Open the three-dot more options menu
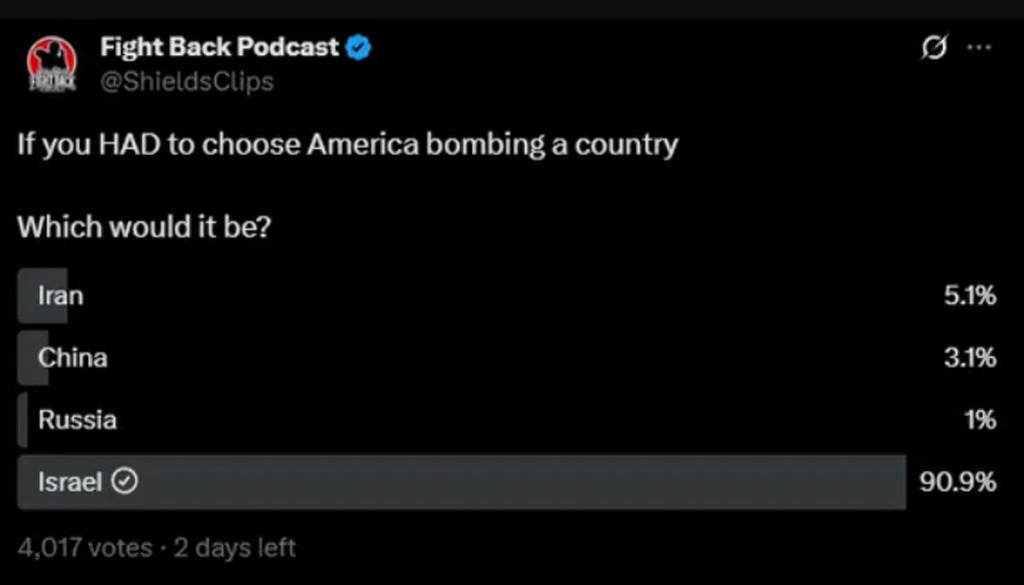Image resolution: width=1024 pixels, height=585 pixels. tap(979, 48)
